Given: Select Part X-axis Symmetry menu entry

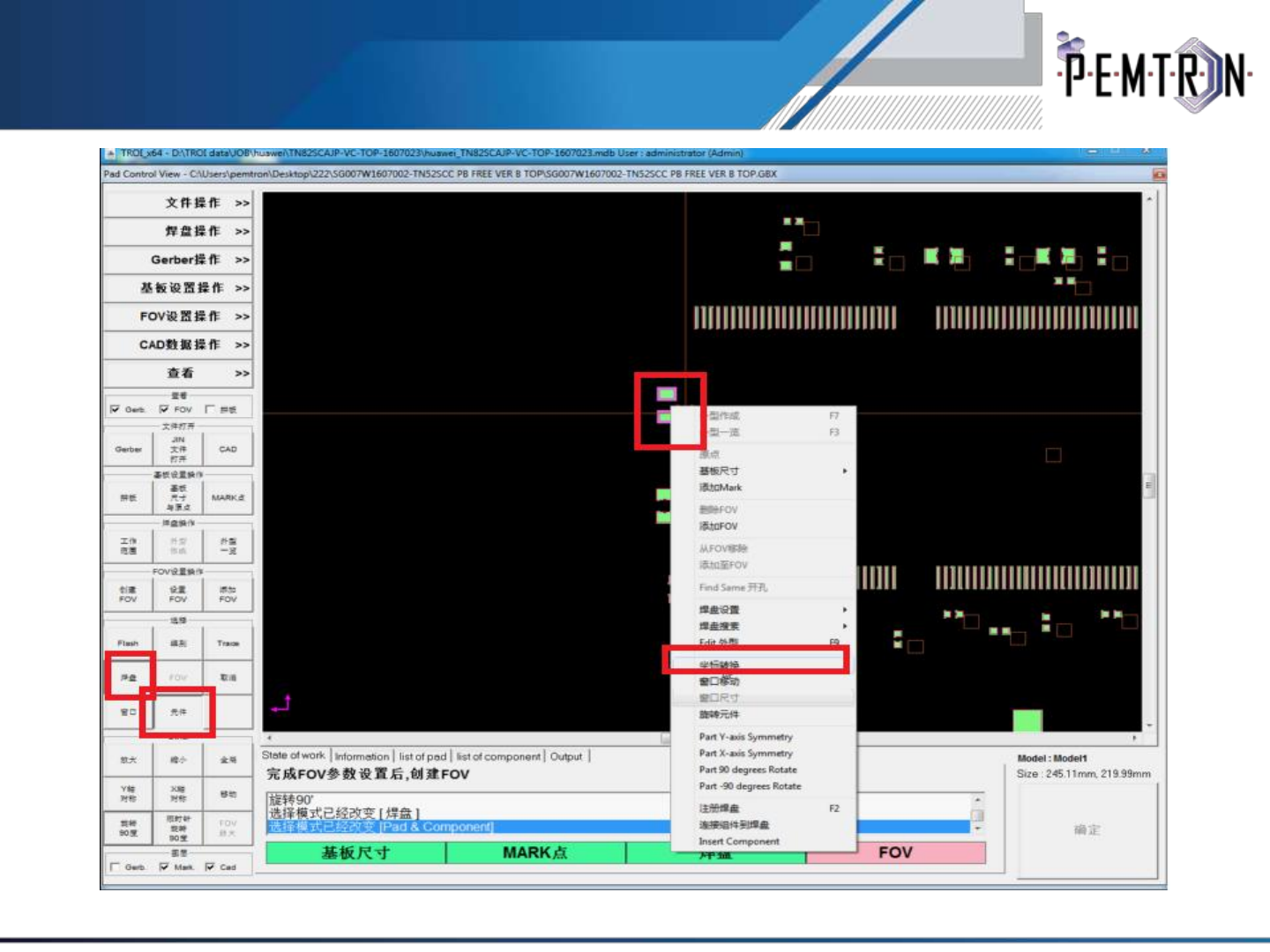Looking at the screenshot, I should coord(764,754).
